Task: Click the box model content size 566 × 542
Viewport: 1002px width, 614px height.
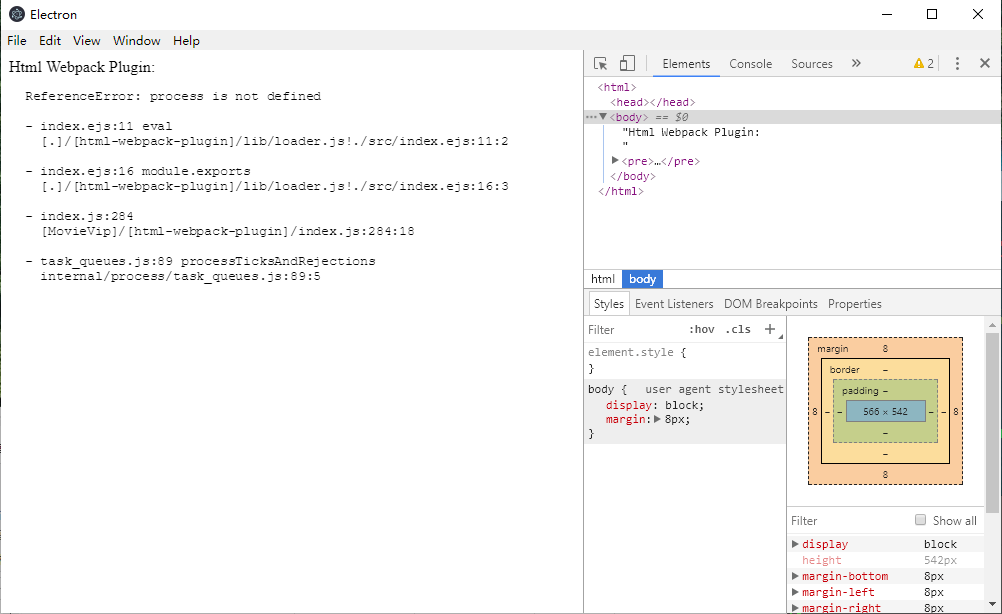Action: coord(885,411)
